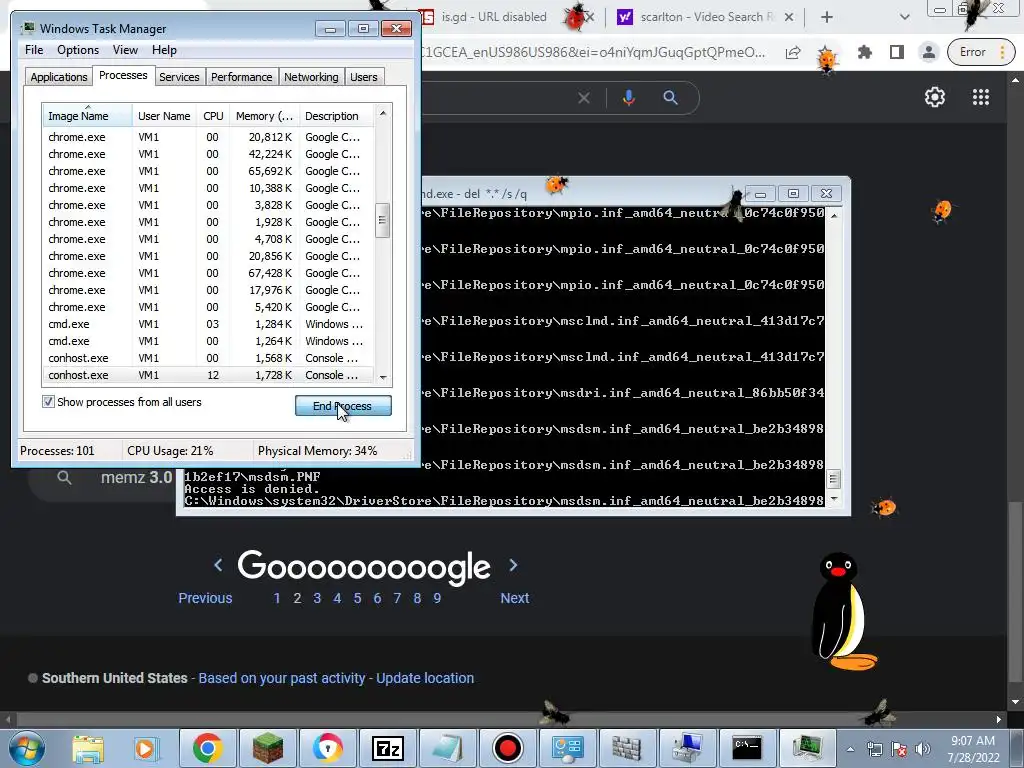
Task: Click previous chevron beside Google logo
Action: (218, 565)
